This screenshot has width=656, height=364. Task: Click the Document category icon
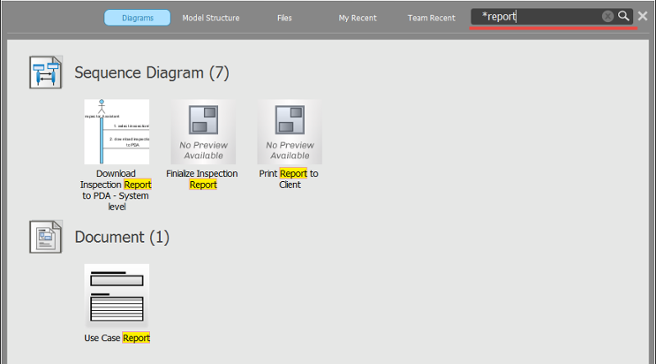(x=46, y=237)
